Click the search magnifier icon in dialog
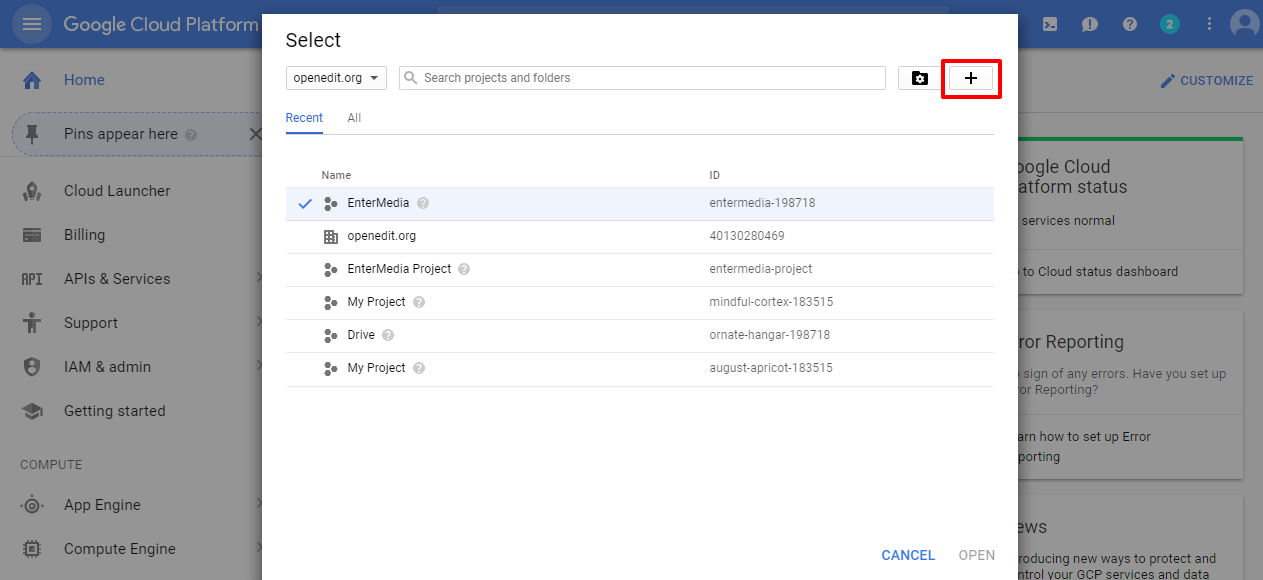This screenshot has height=580, width=1263. click(411, 78)
